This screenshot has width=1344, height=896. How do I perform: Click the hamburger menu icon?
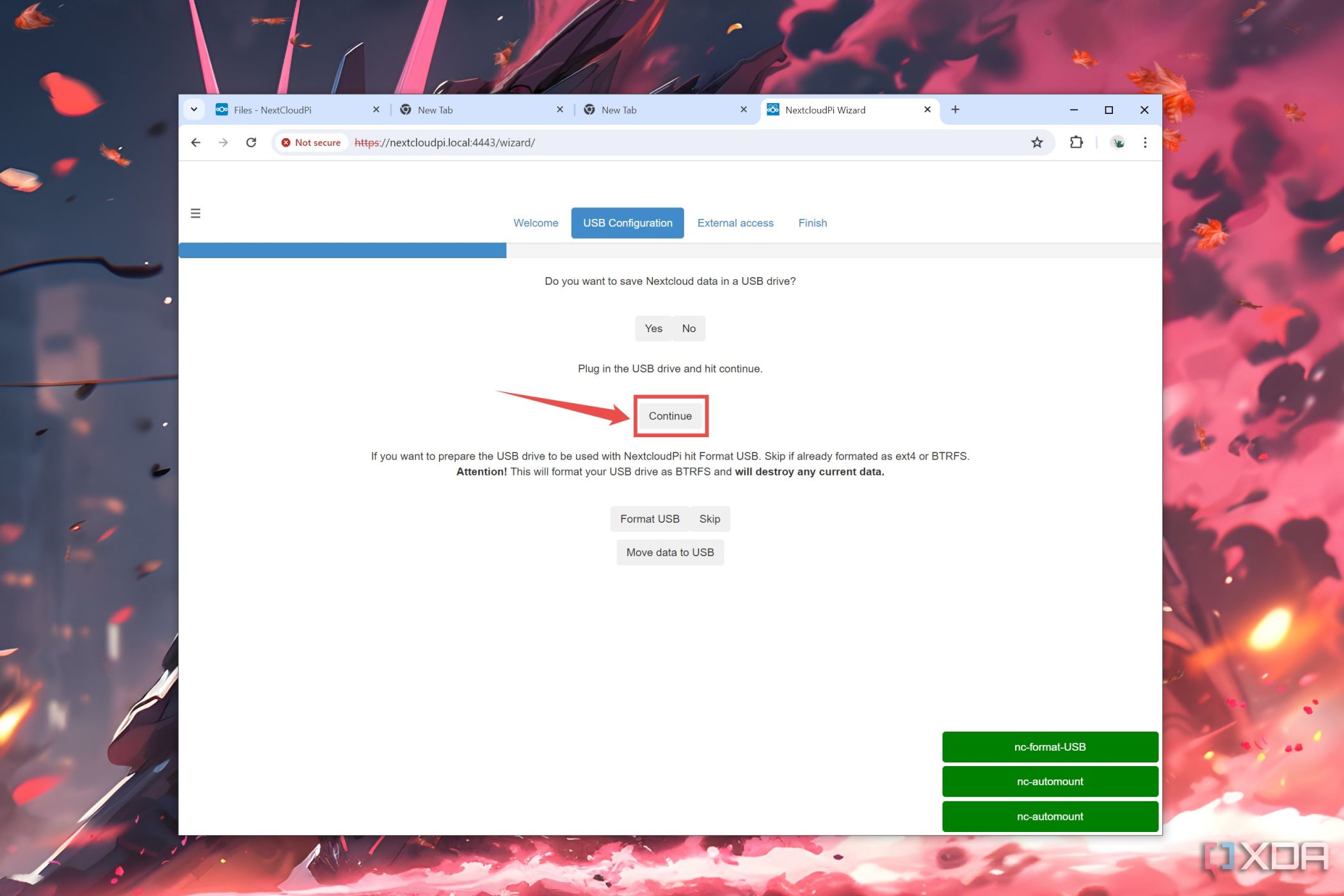click(x=196, y=212)
